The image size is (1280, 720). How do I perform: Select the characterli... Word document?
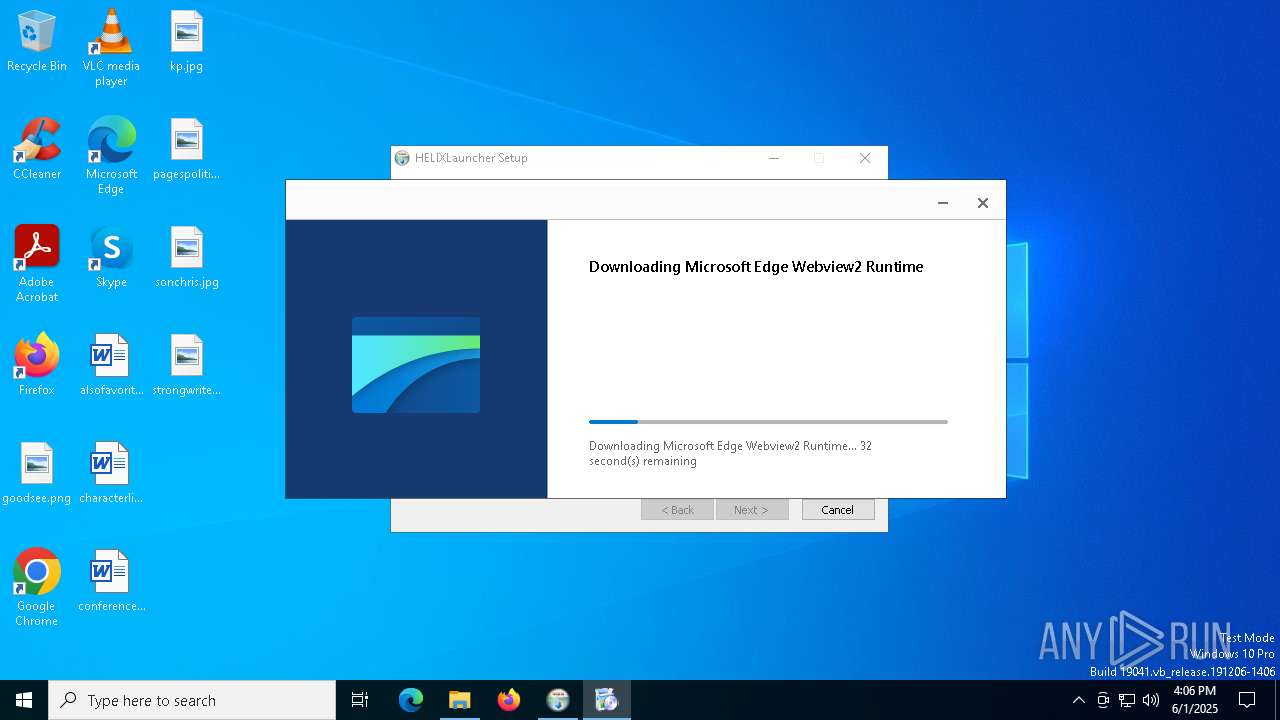(111, 473)
